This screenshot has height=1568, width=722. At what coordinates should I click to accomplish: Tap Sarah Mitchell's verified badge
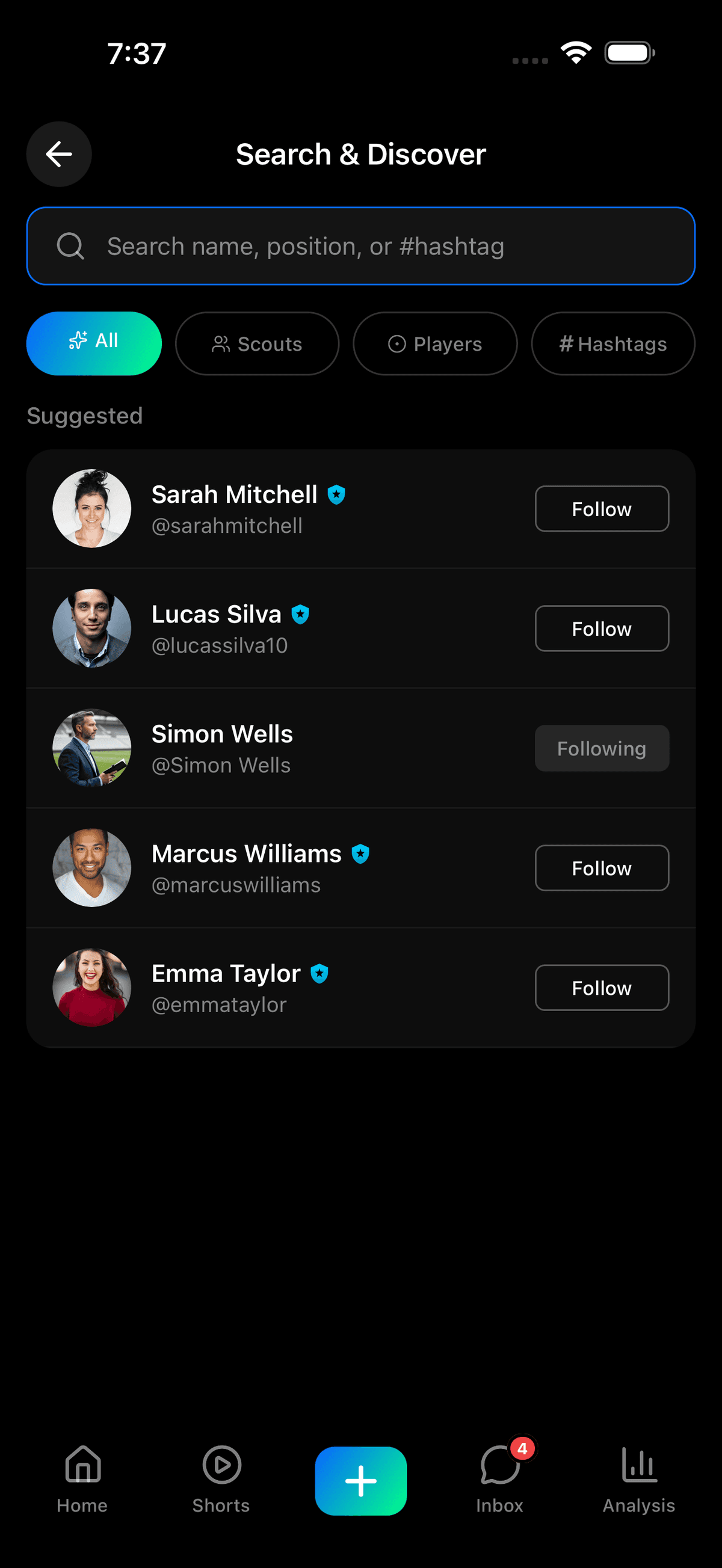click(x=337, y=495)
